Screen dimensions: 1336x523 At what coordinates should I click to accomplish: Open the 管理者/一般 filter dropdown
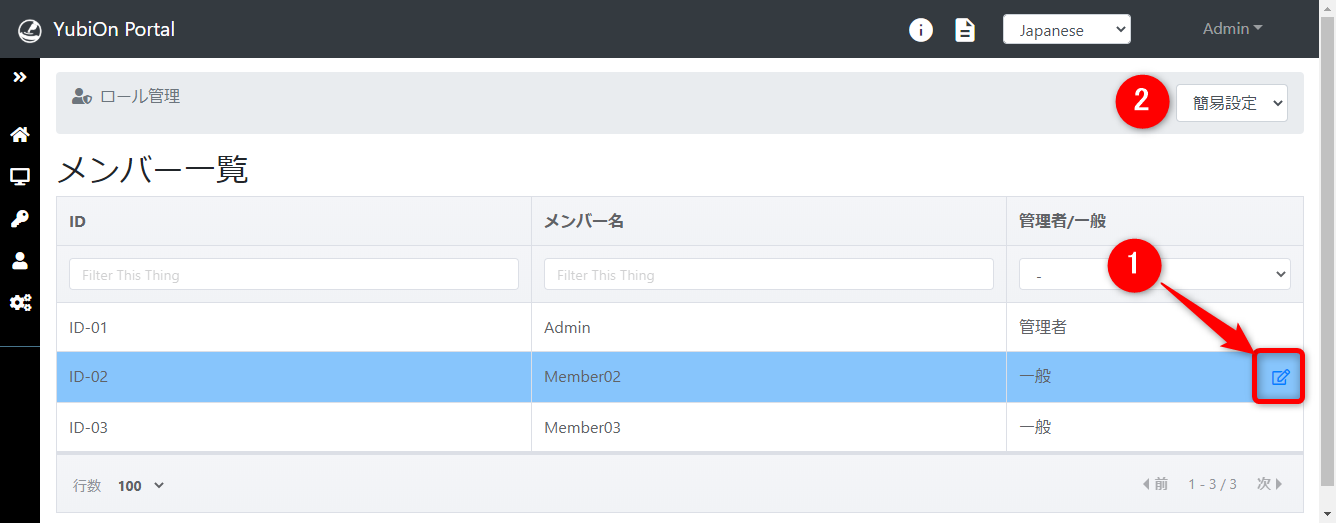point(1154,274)
